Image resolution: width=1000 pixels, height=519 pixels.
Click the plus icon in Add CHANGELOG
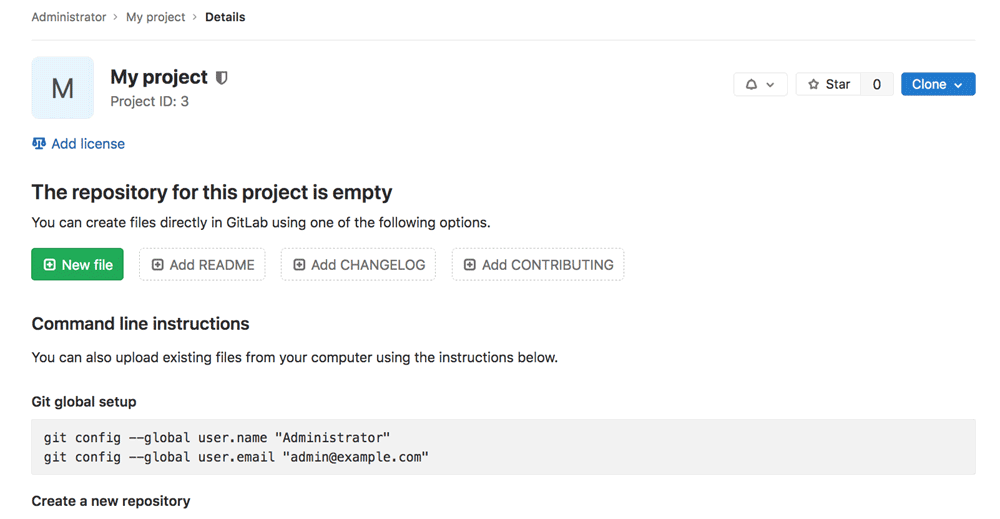click(299, 265)
